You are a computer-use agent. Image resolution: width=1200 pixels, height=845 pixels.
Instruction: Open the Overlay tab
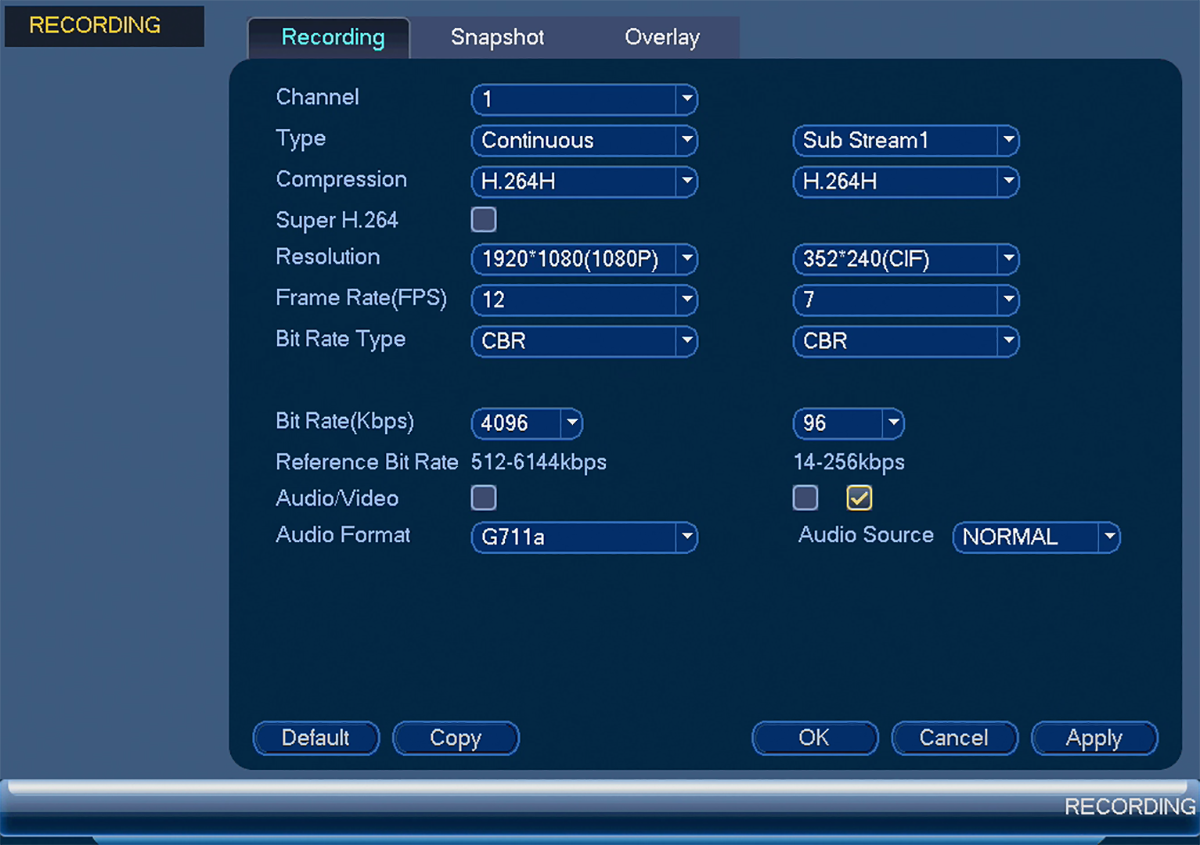click(662, 38)
